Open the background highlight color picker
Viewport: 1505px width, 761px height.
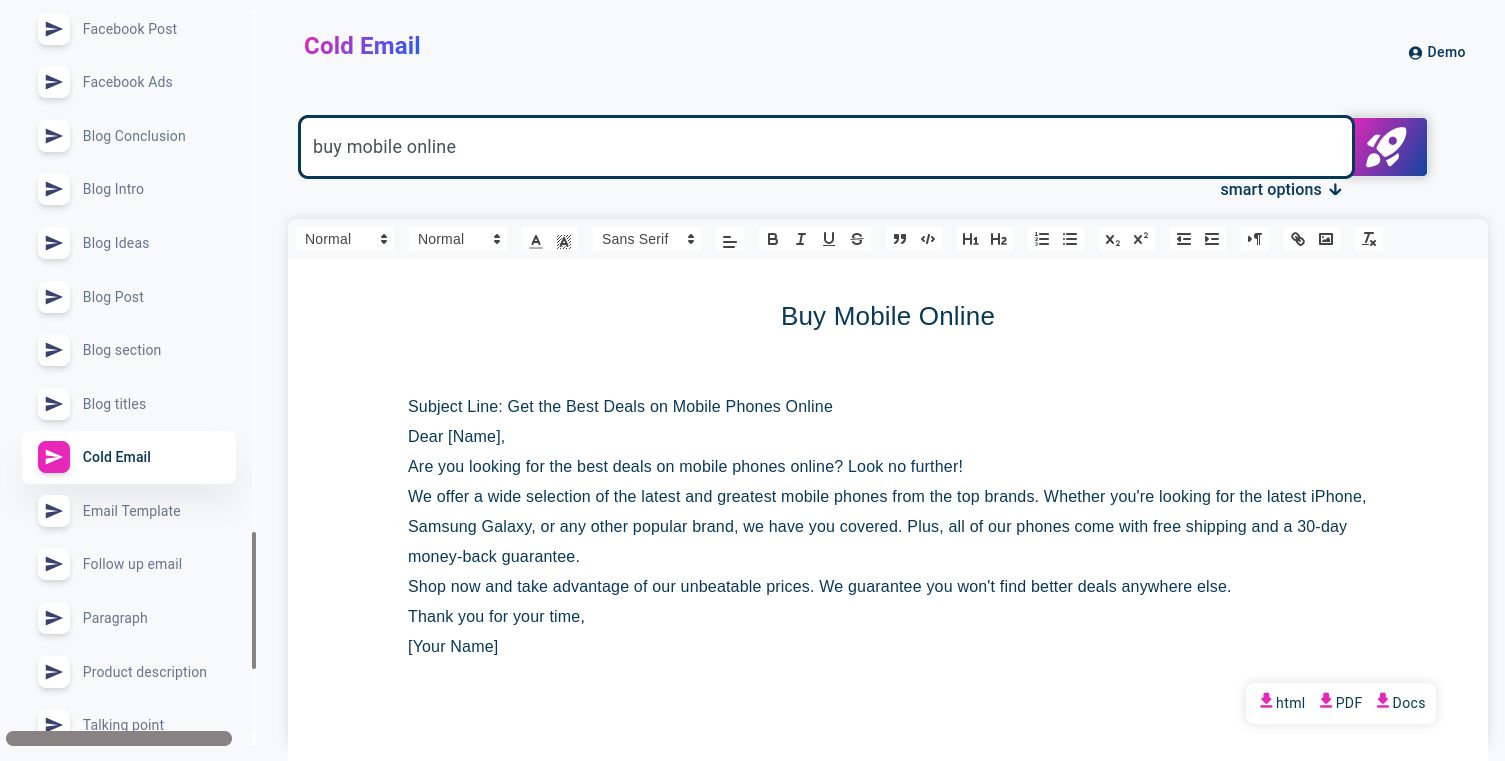(564, 240)
